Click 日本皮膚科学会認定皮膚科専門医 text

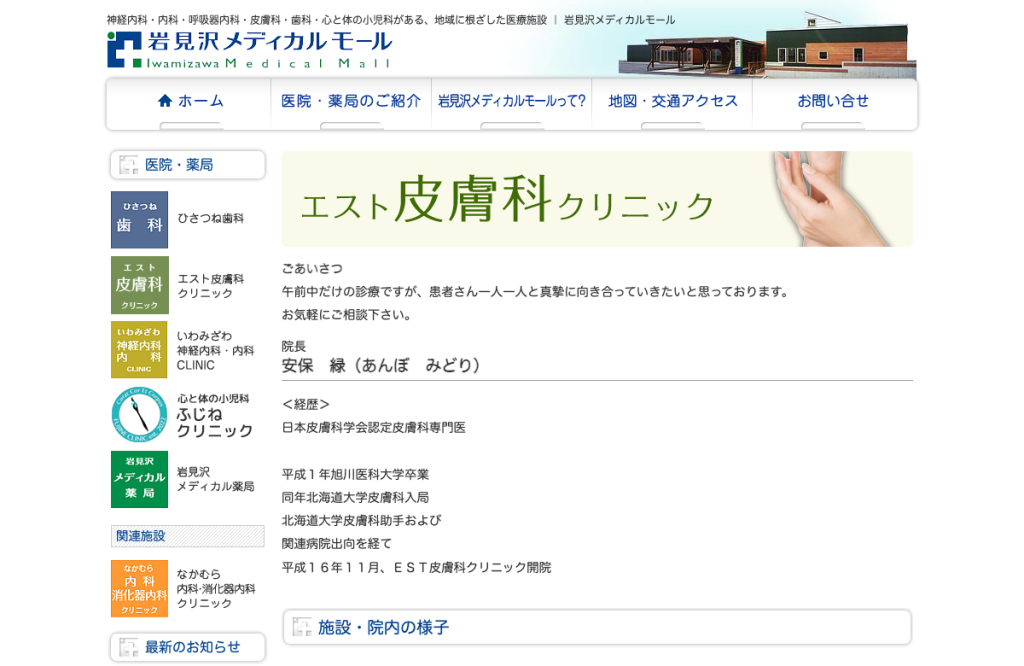[374, 428]
